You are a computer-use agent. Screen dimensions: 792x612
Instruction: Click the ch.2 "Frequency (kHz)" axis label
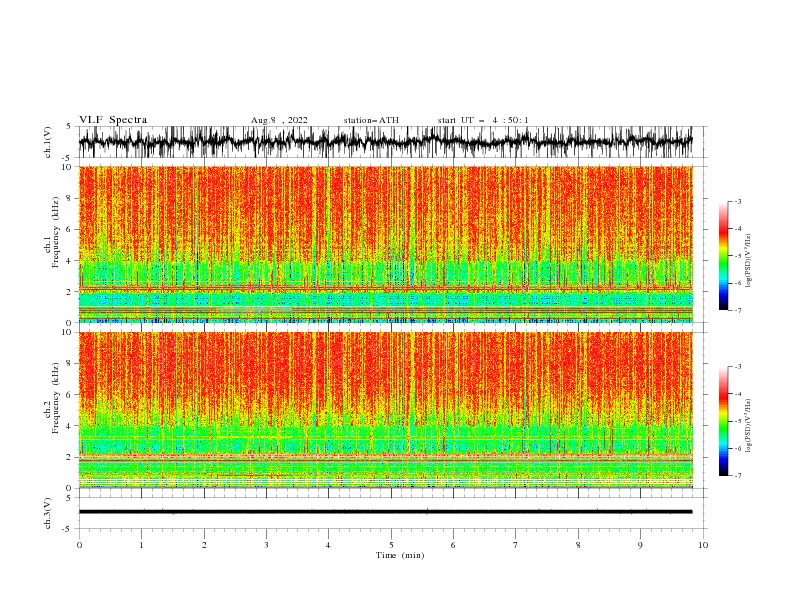point(56,398)
